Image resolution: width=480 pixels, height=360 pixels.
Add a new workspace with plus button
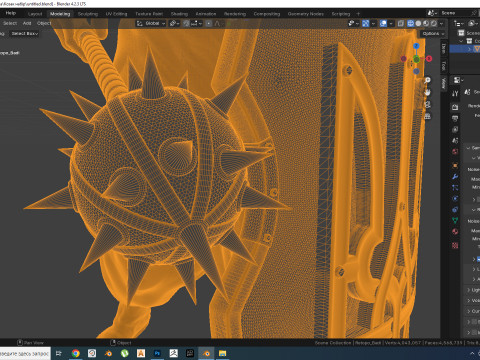click(x=358, y=14)
